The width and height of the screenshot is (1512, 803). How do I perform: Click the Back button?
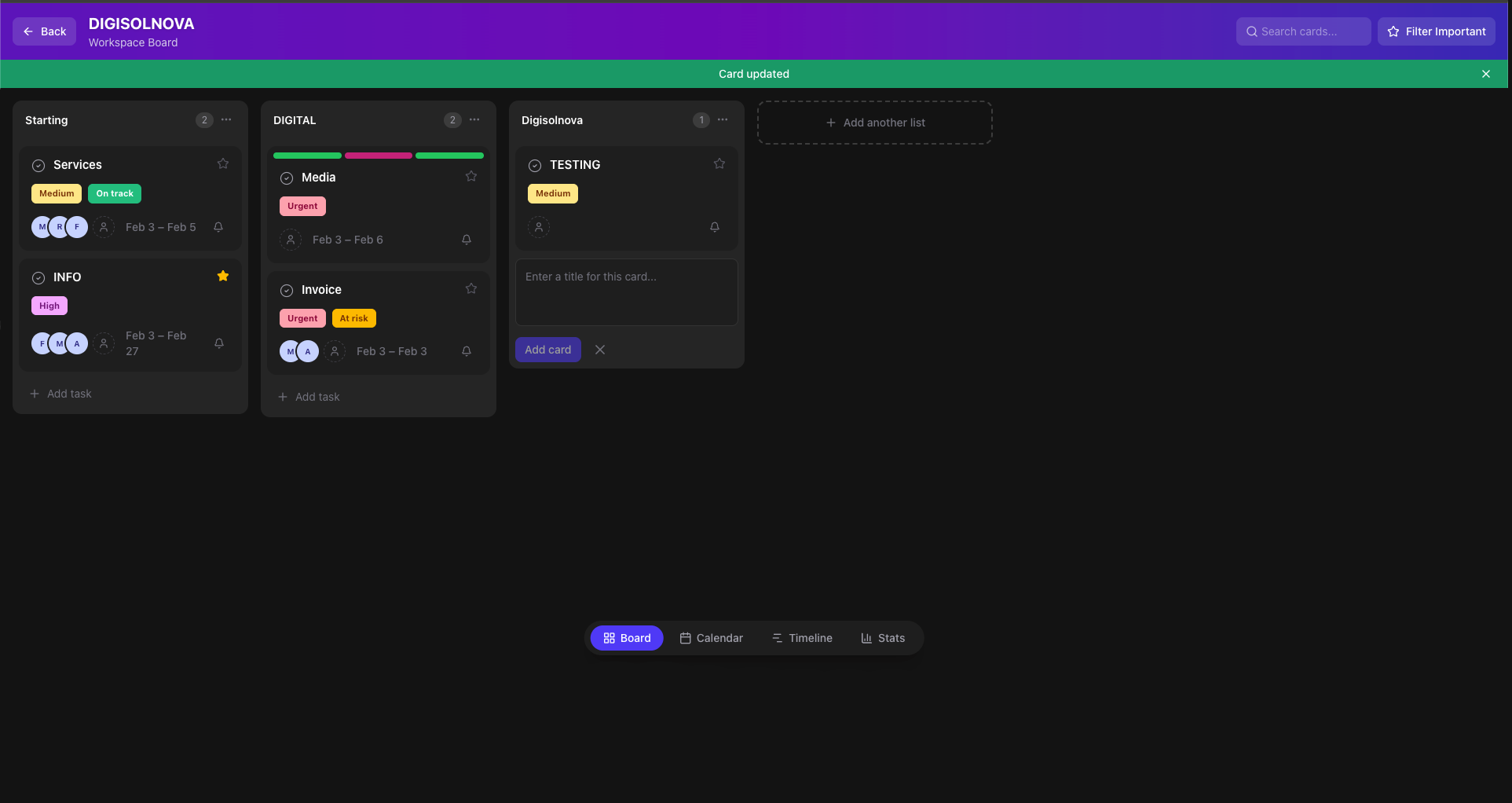point(45,31)
